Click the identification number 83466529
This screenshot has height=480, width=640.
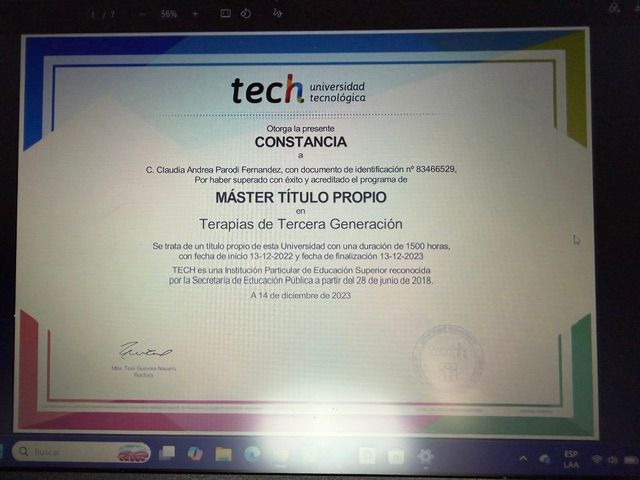click(435, 169)
